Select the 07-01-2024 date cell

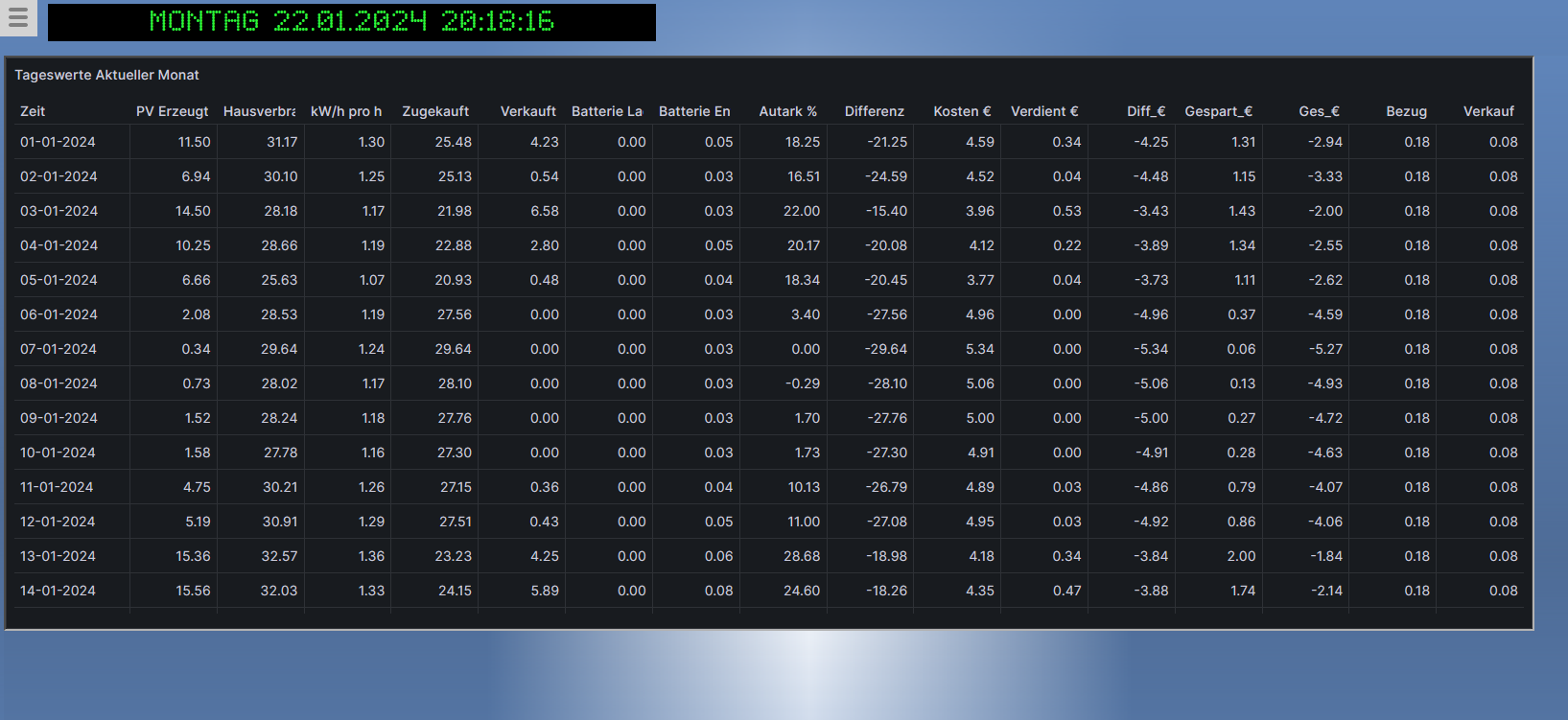tap(58, 349)
